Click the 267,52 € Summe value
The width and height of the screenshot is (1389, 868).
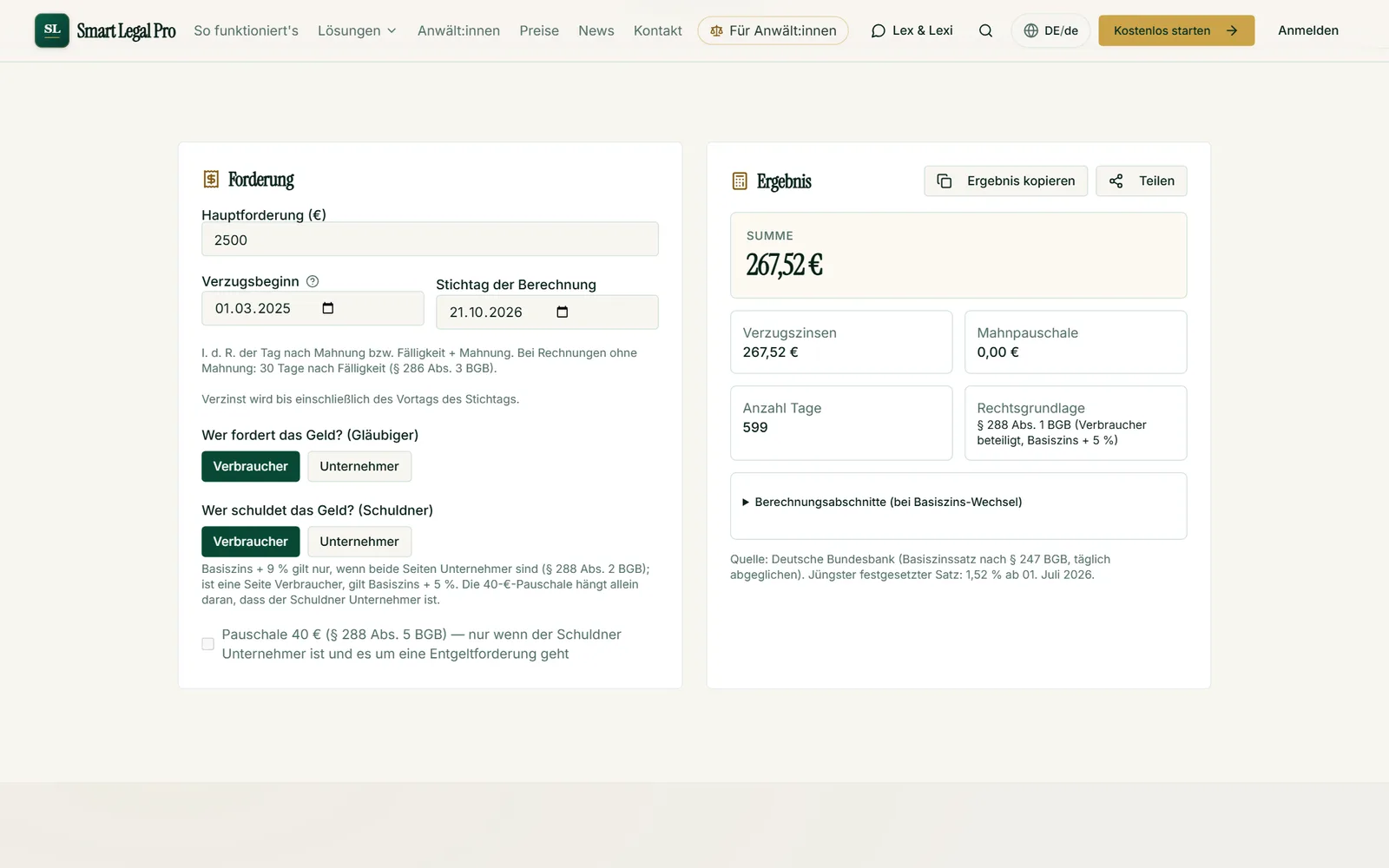[785, 265]
